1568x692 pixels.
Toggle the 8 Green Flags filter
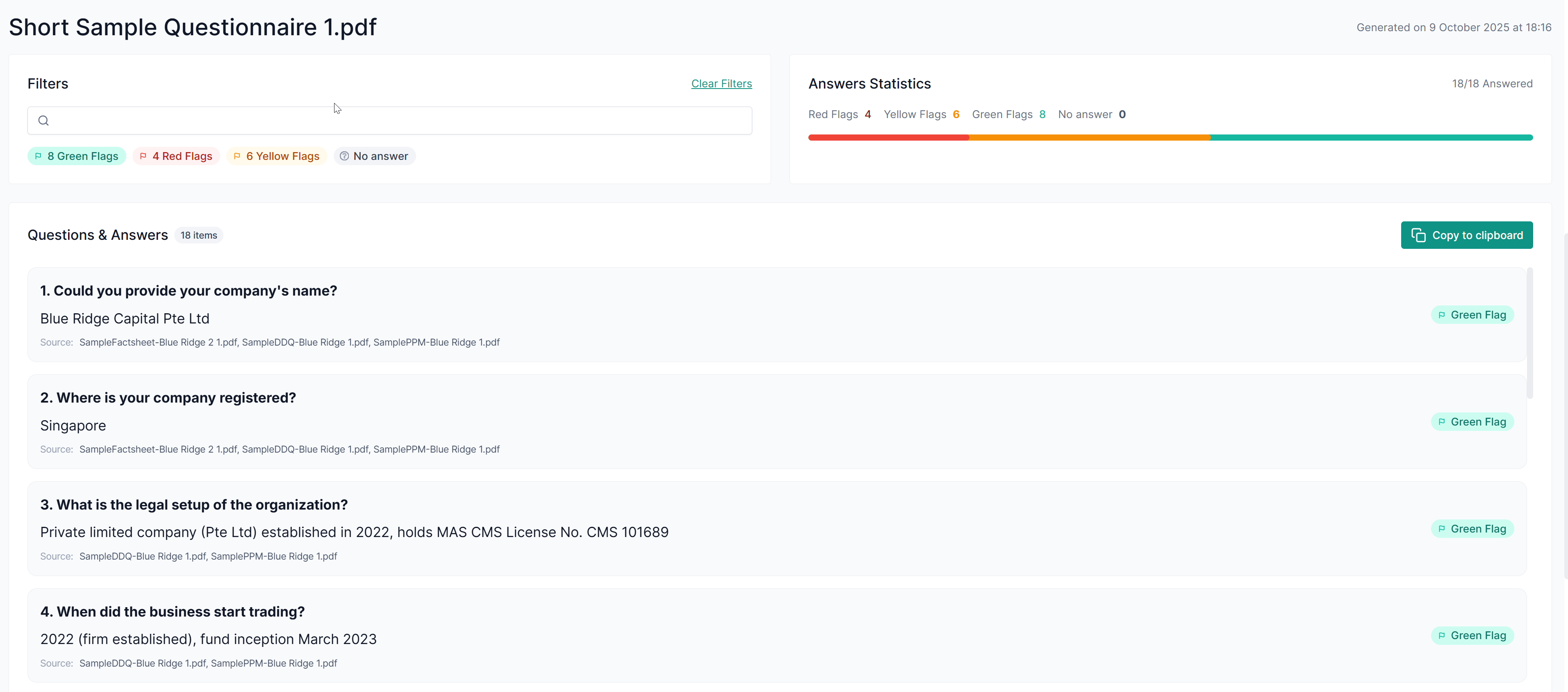[x=77, y=156]
